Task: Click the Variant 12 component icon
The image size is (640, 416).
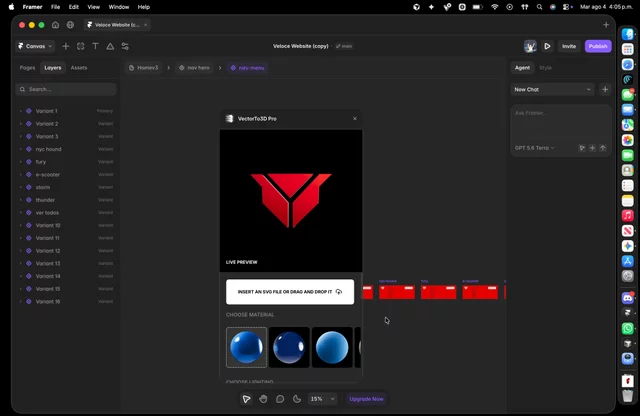Action: 29,251
